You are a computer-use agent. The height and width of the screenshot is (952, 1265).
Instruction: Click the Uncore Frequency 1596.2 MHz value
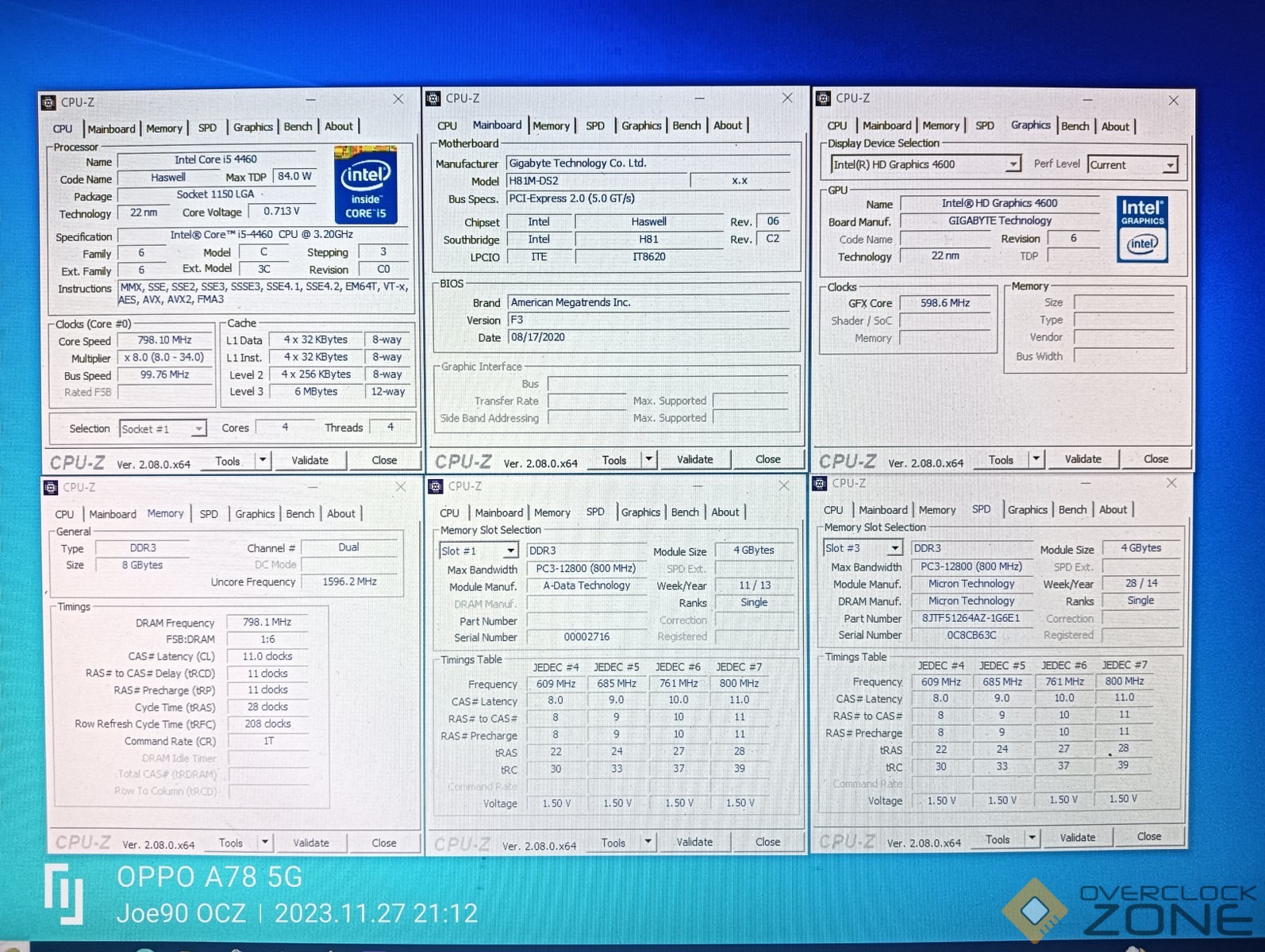[x=349, y=582]
